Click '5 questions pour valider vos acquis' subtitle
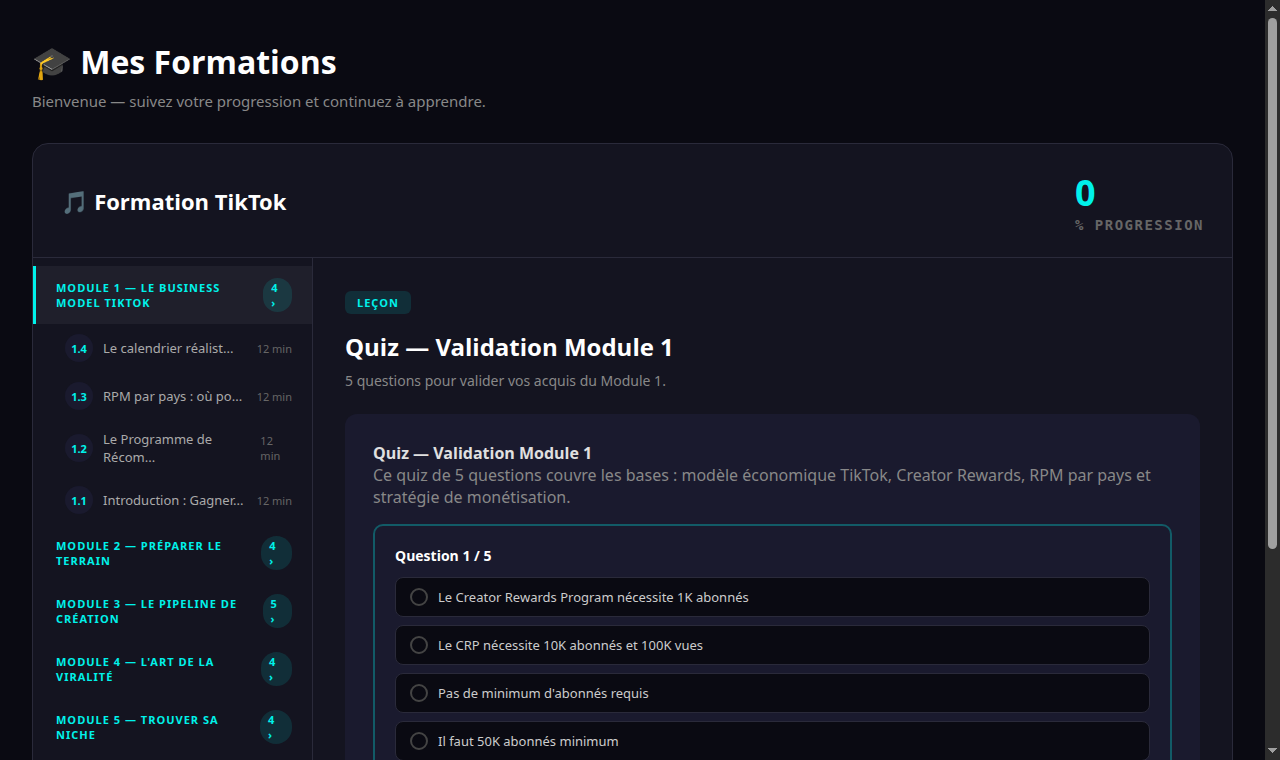This screenshot has width=1280, height=760. 505,381
